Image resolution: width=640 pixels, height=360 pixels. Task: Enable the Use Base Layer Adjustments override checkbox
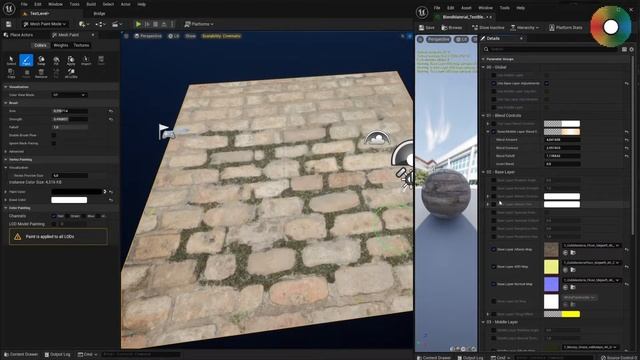493,83
